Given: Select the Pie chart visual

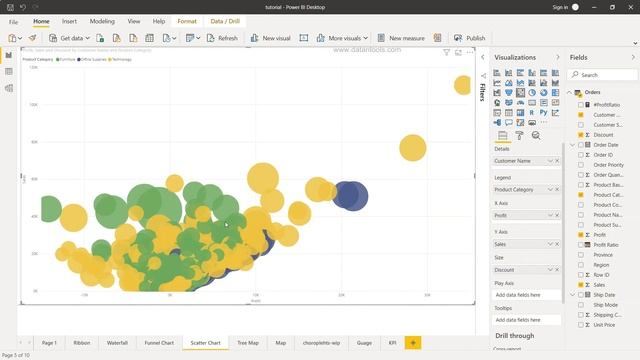Looking at the screenshot, I should click(x=532, y=93).
